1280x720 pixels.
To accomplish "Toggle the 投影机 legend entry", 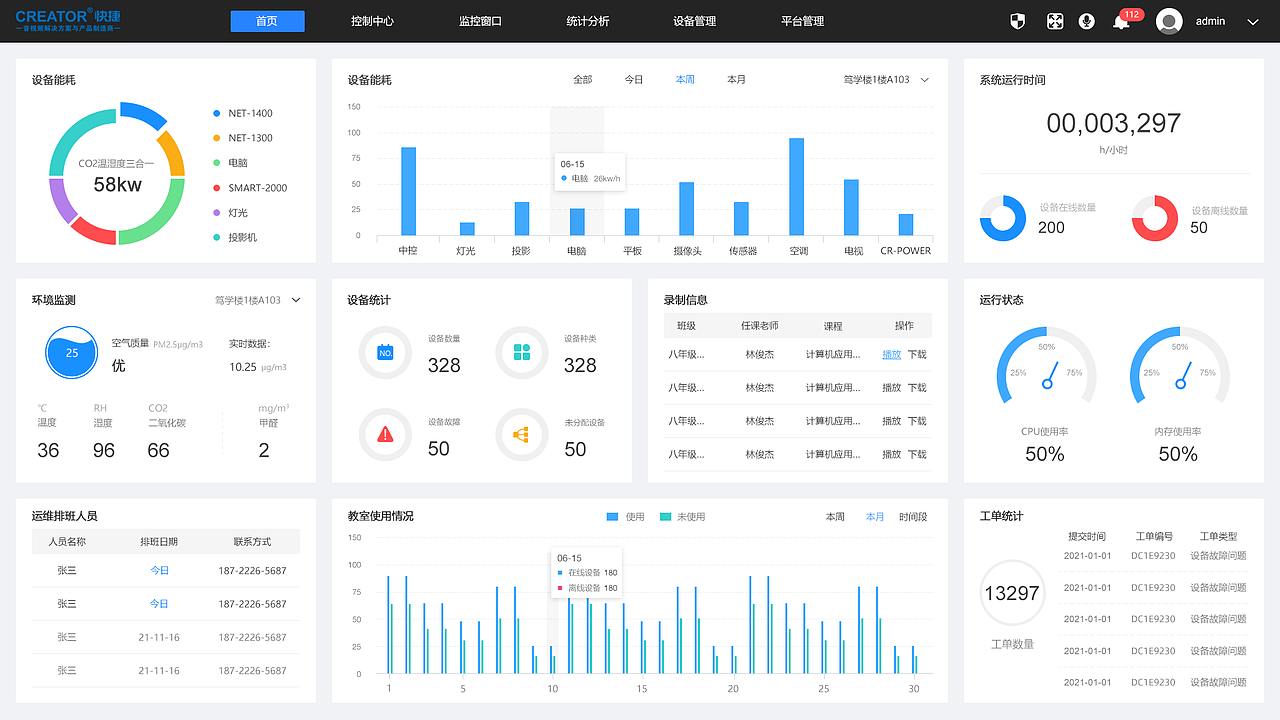I will pos(235,238).
